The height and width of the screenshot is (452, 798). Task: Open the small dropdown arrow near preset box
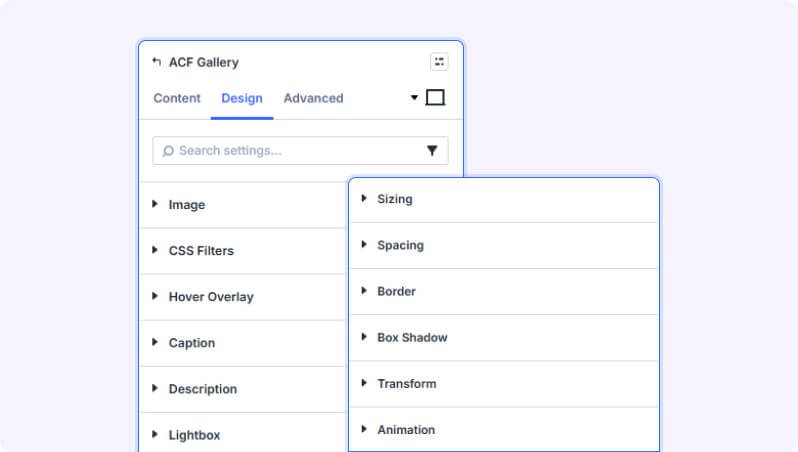point(414,97)
